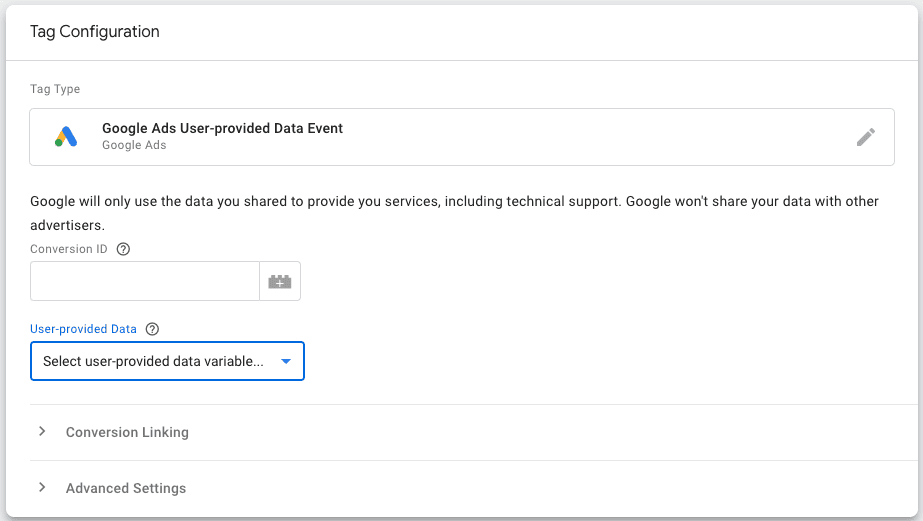The image size is (923, 521).
Task: Select the Google Ads User-provided Data Event tag type
Action: coord(462,137)
